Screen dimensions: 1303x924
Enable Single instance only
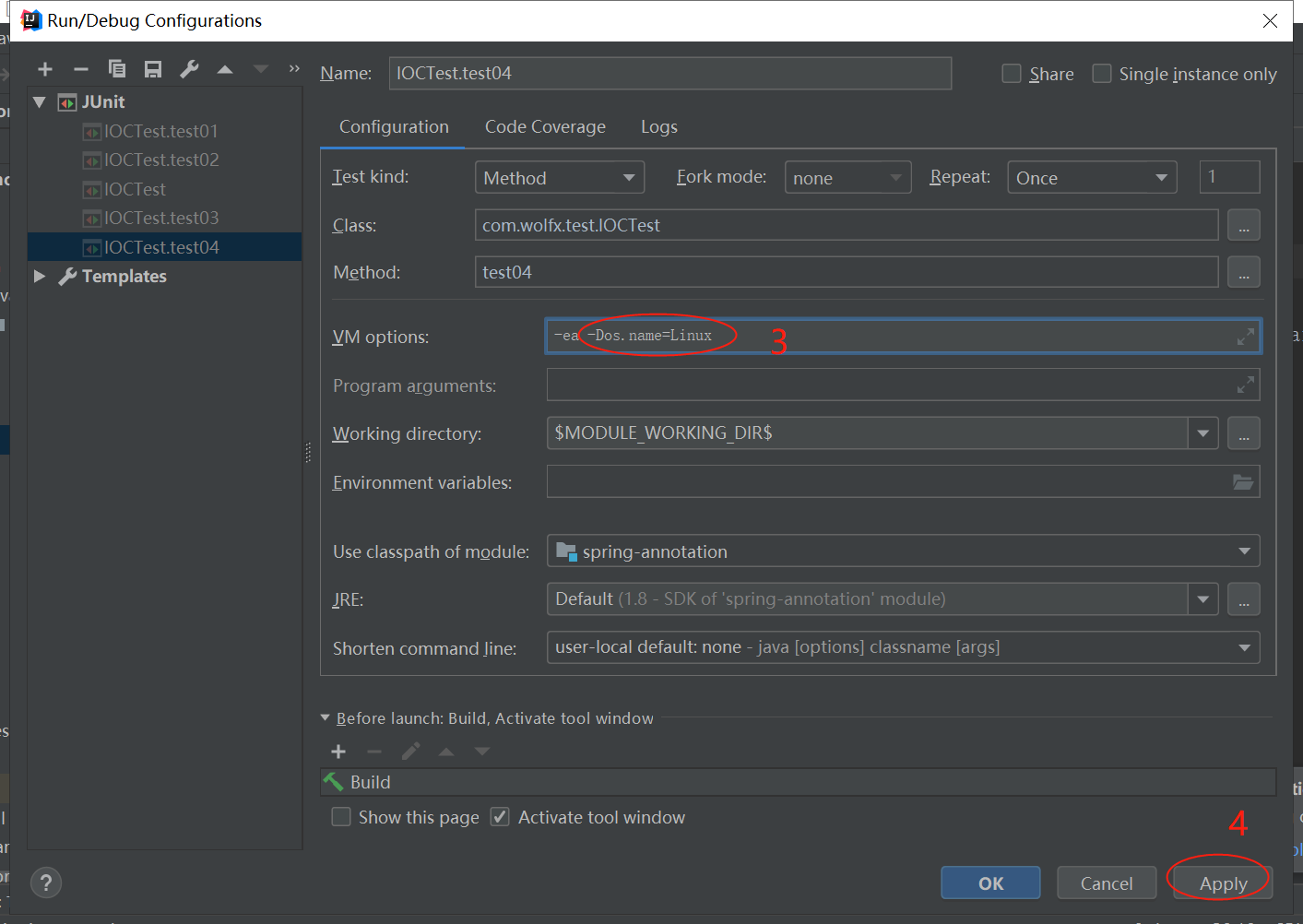pos(1102,74)
